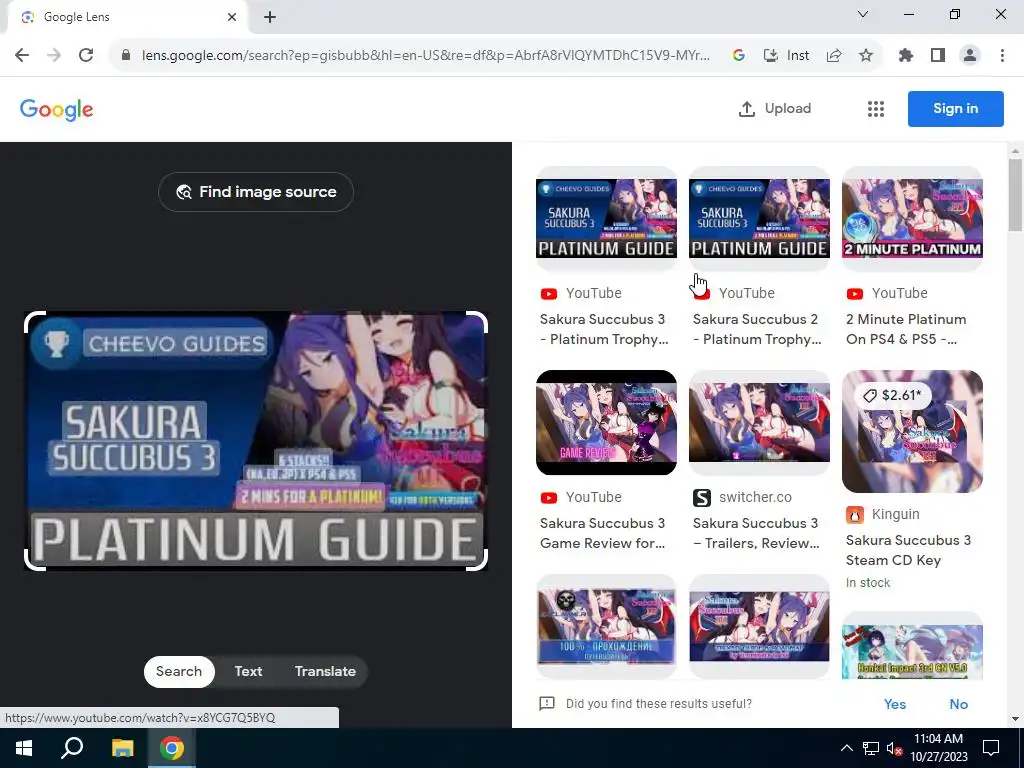Close the Google Lens tab
The height and width of the screenshot is (768, 1024).
pos(232,17)
